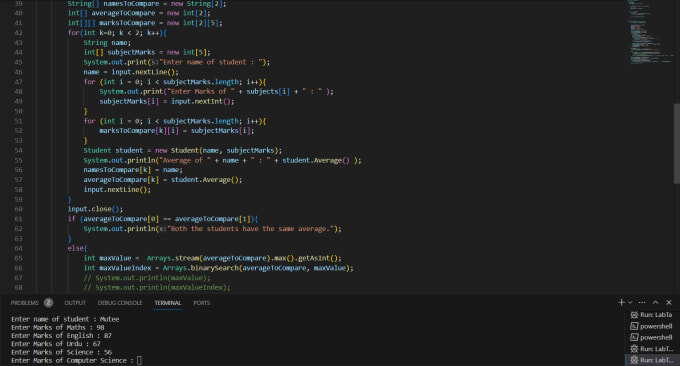This screenshot has width=680, height=366.
Task: Open the DEBUG CONSOLE tab
Action: click(x=120, y=303)
